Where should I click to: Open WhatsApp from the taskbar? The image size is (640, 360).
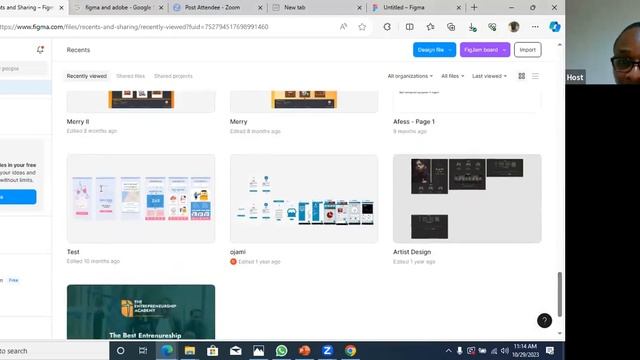[x=281, y=351]
